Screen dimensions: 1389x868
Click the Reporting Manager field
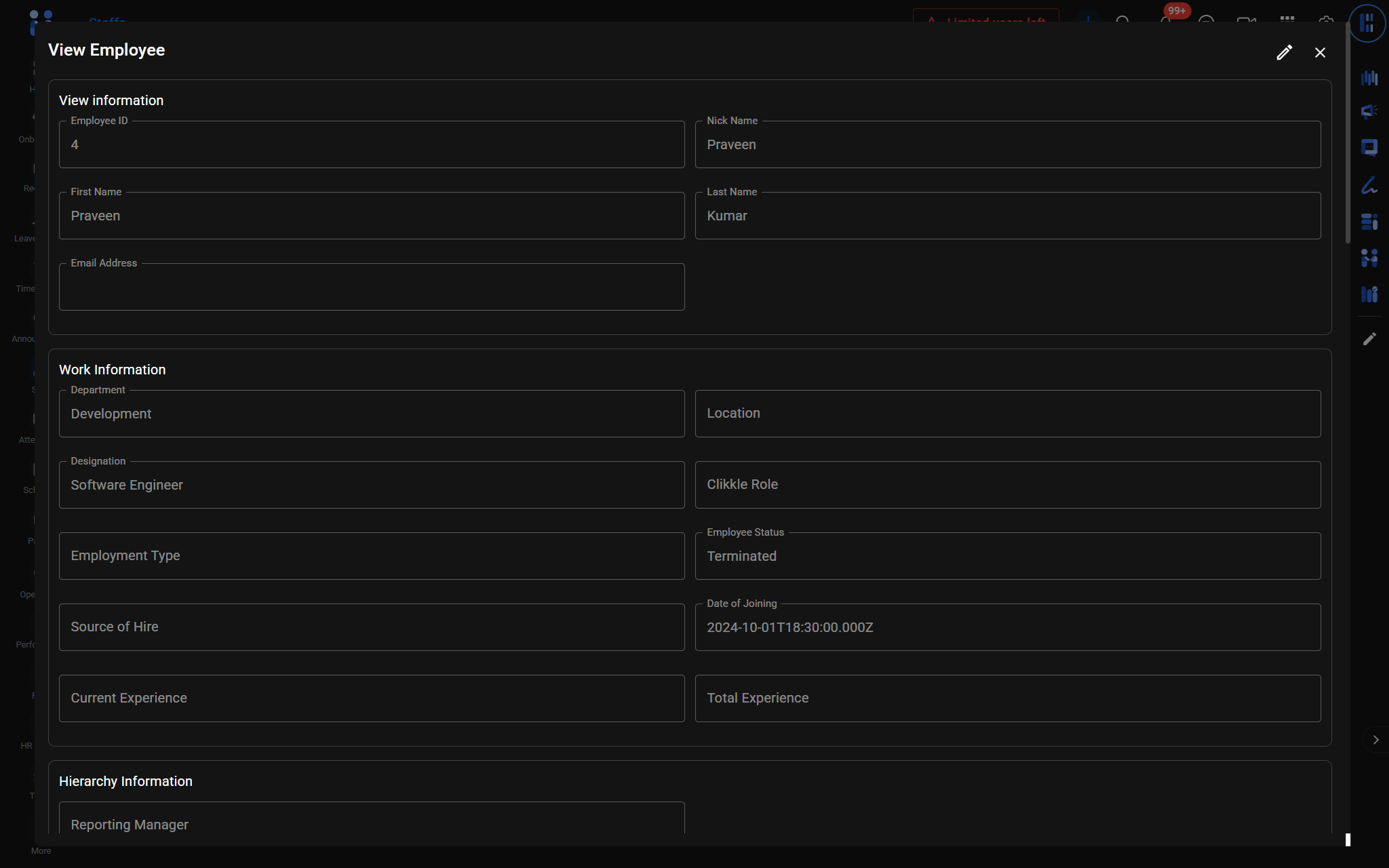[371, 821]
